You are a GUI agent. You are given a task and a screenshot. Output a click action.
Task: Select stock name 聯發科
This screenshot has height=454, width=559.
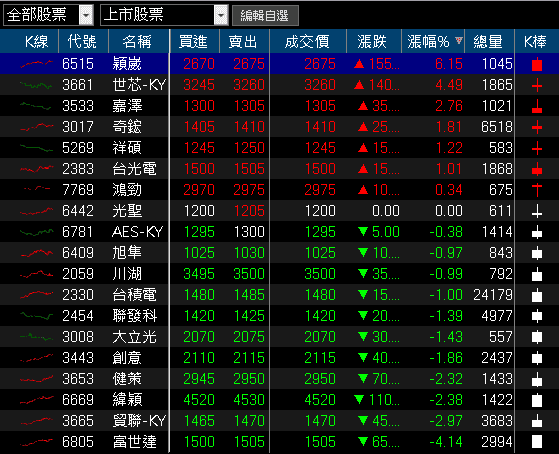pos(134,316)
